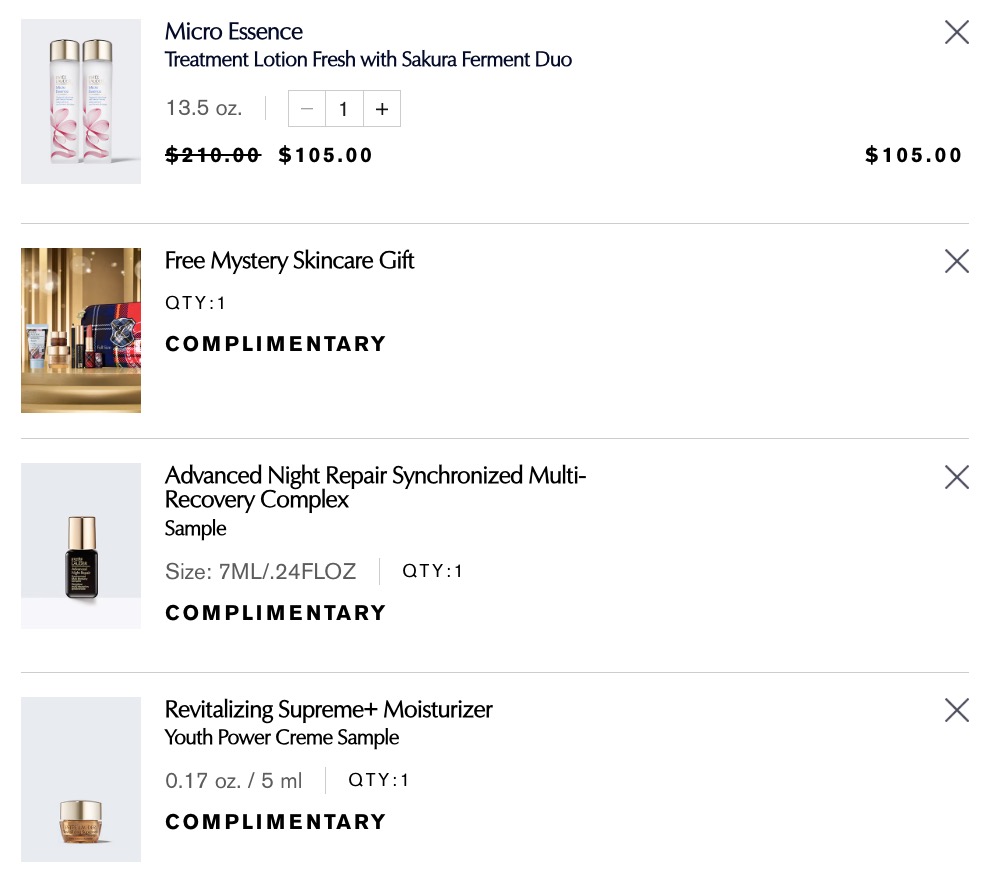Click the crossed-out $210.00 original price
The height and width of the screenshot is (882, 992).
point(212,155)
